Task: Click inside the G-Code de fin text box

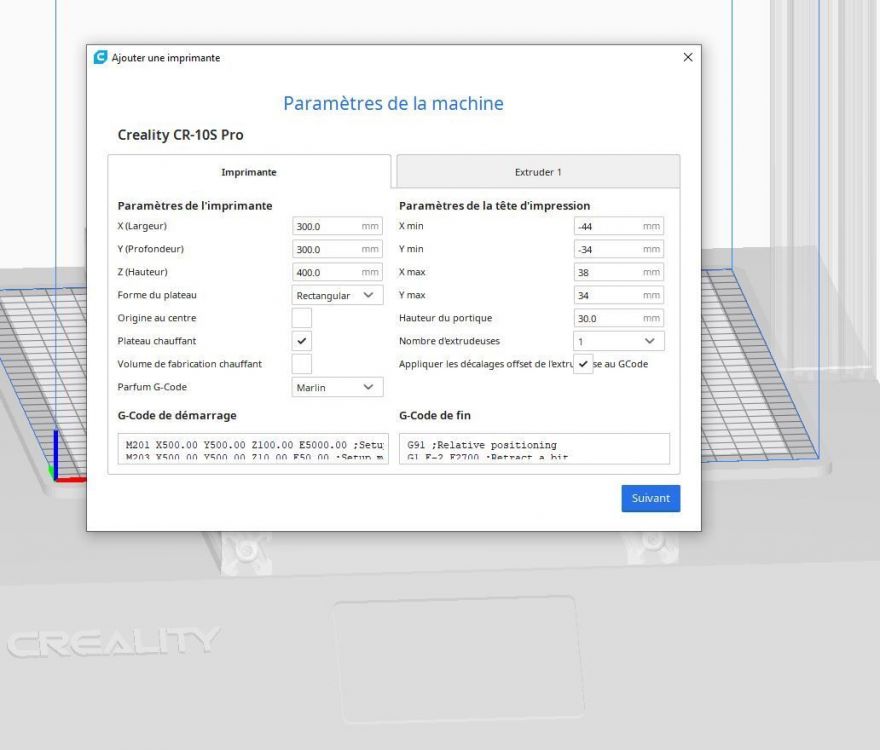Action: point(534,449)
